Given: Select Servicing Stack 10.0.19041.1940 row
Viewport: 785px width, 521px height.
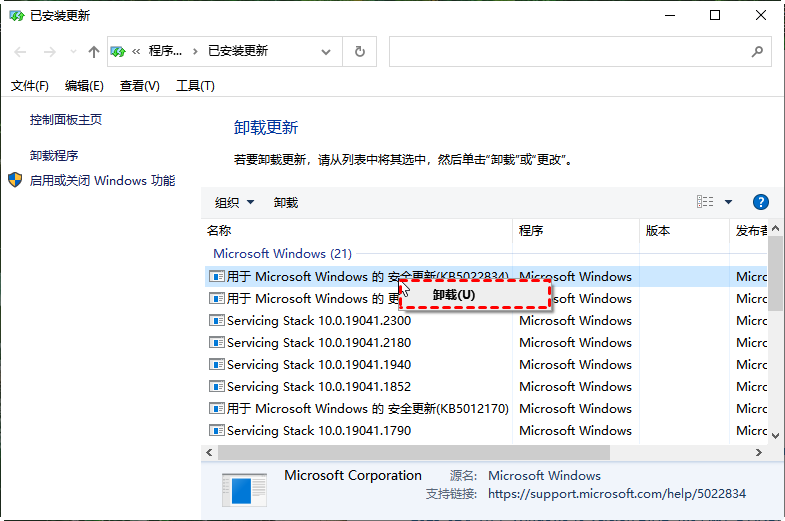Looking at the screenshot, I should click(486, 365).
